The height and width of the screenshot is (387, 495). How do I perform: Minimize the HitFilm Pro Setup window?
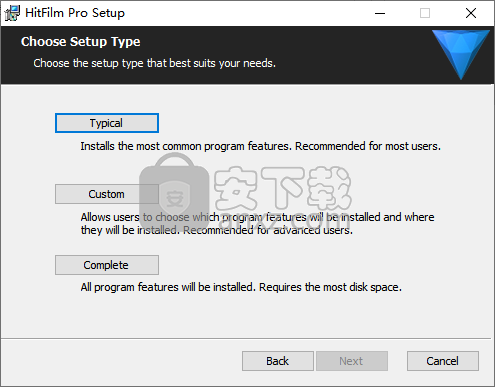tap(380, 13)
